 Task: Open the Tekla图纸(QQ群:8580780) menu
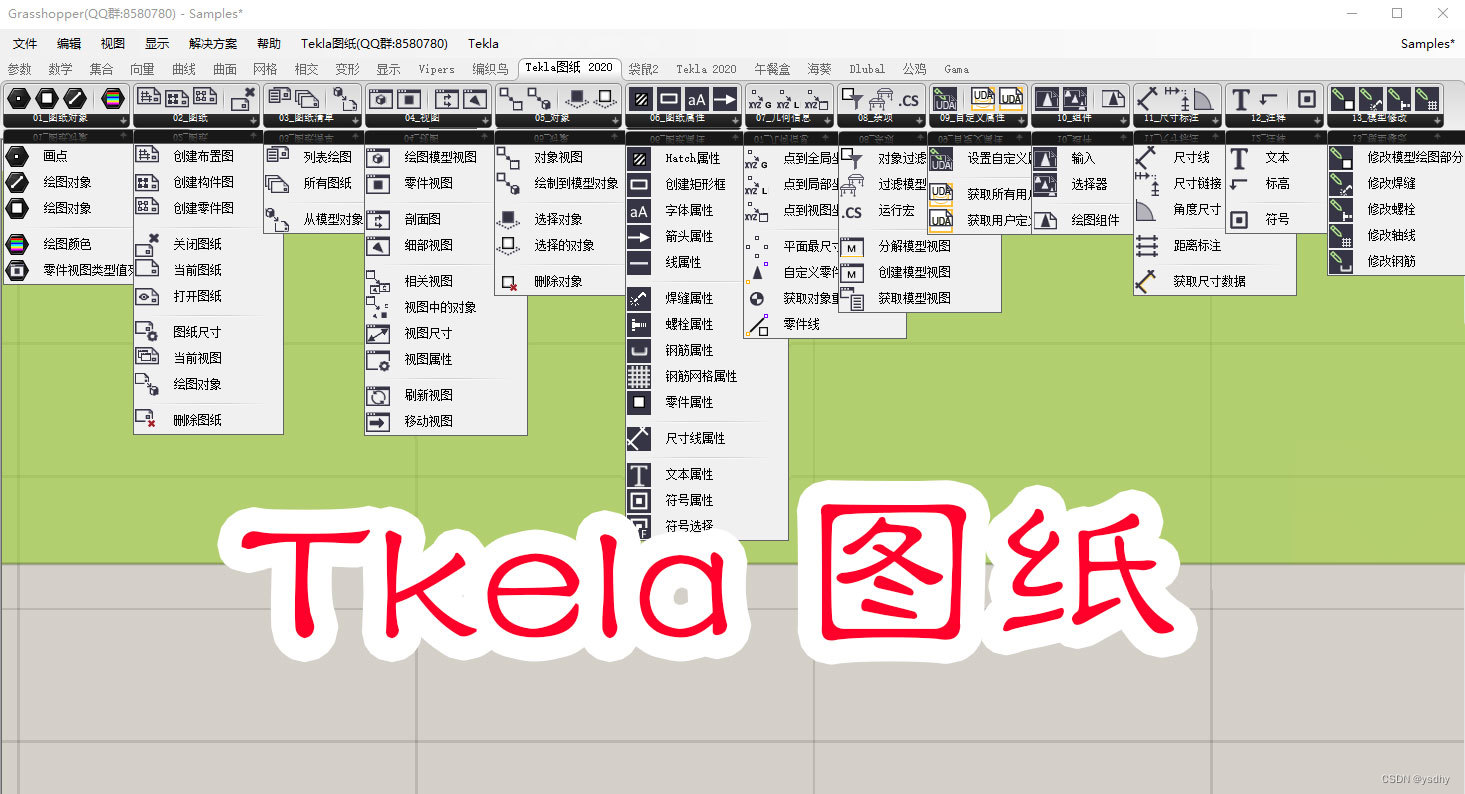point(374,43)
